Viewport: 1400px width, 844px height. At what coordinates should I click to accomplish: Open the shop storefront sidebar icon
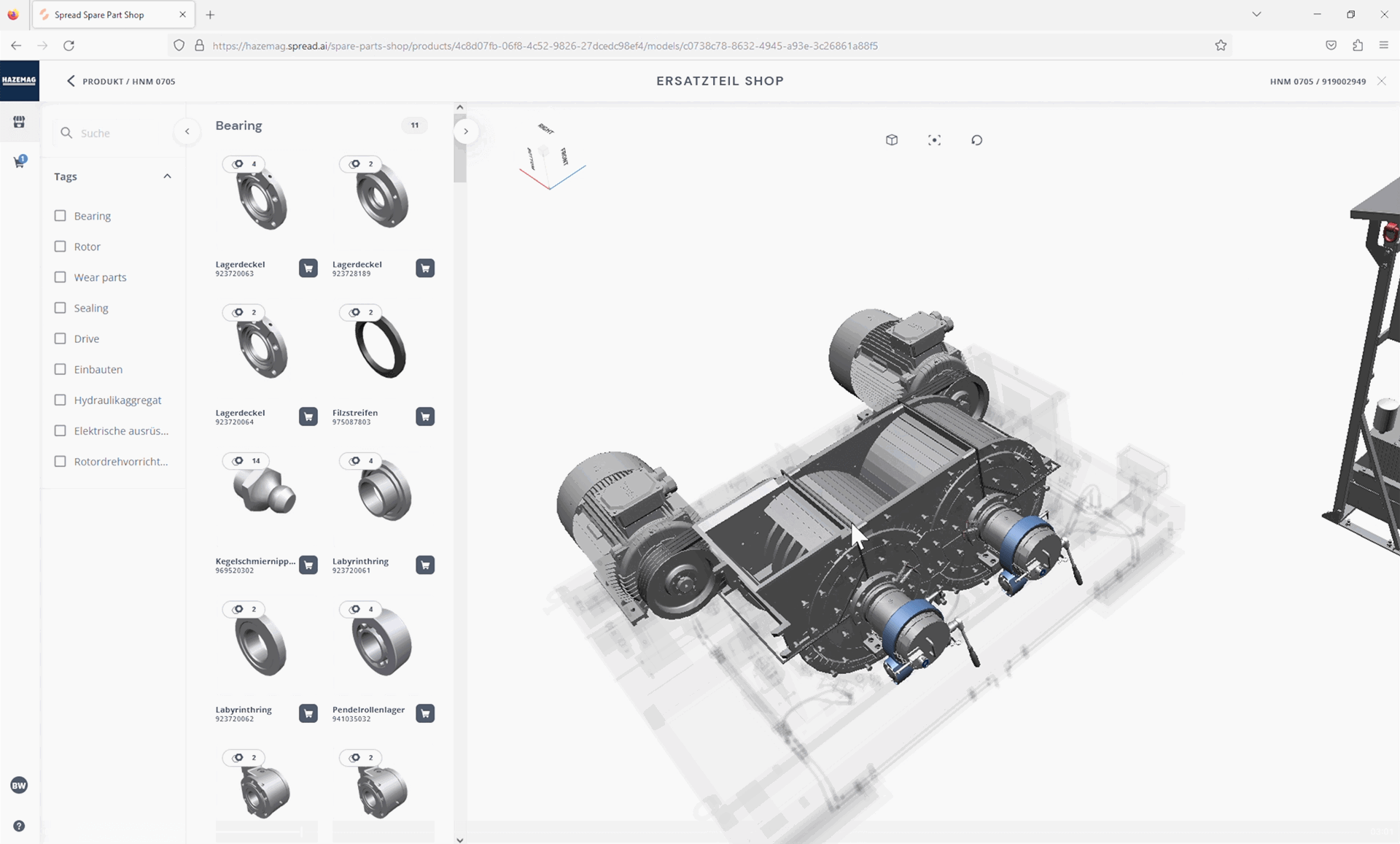coord(19,122)
